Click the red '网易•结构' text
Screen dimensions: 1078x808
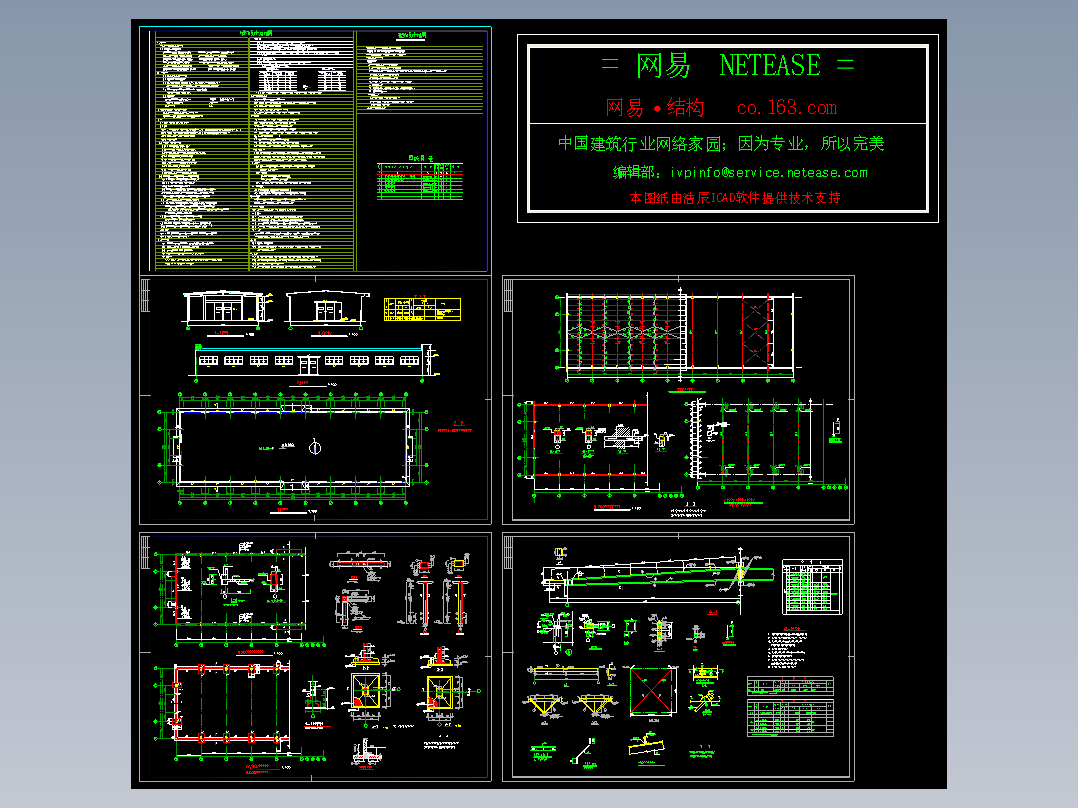point(655,108)
